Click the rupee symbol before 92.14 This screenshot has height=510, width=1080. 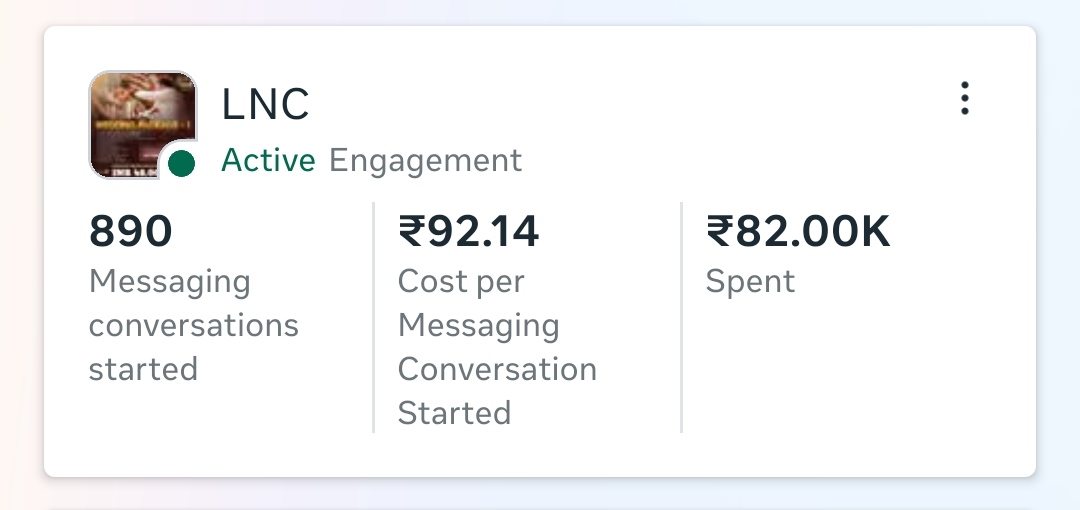411,231
